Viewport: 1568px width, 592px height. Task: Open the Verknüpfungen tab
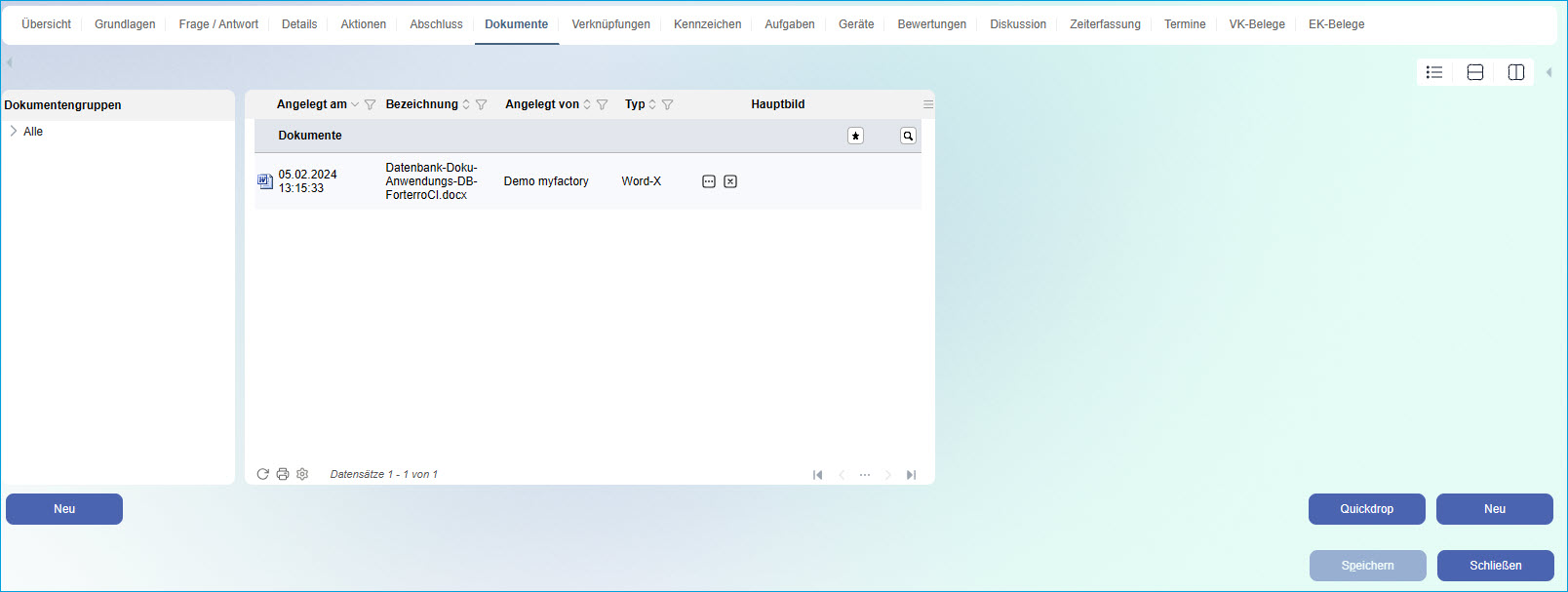click(x=610, y=24)
